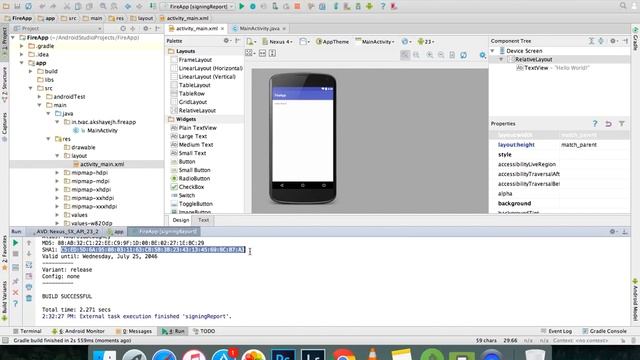The image size is (640, 360).
Task: Open Chrome from the macOS Dock
Action: pos(344,356)
